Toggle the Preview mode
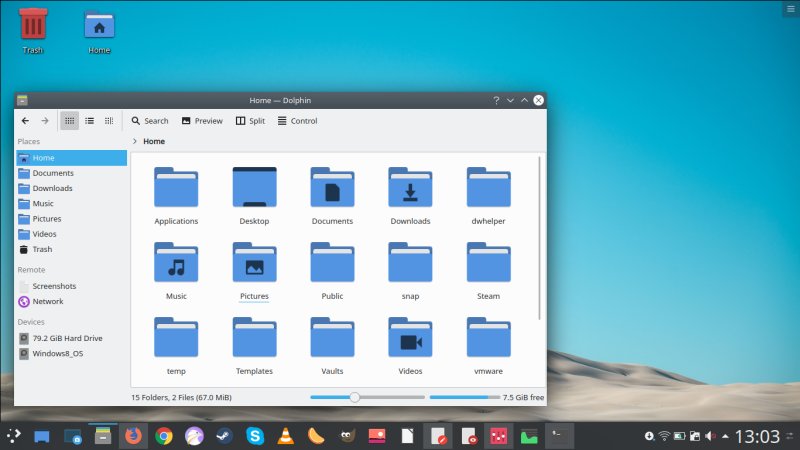 pos(201,121)
